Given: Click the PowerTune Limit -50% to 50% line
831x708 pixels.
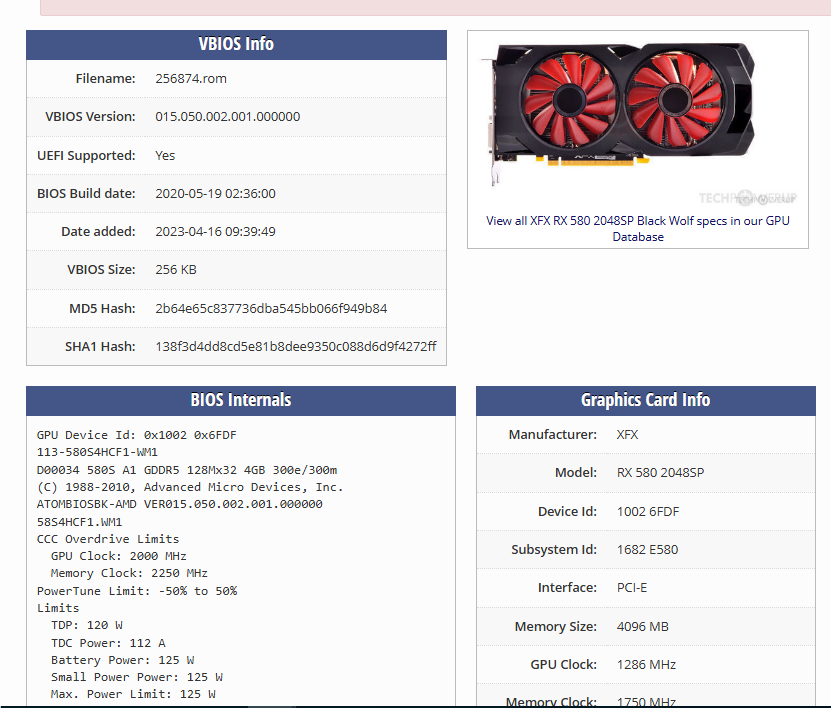Looking at the screenshot, I should click(137, 591).
